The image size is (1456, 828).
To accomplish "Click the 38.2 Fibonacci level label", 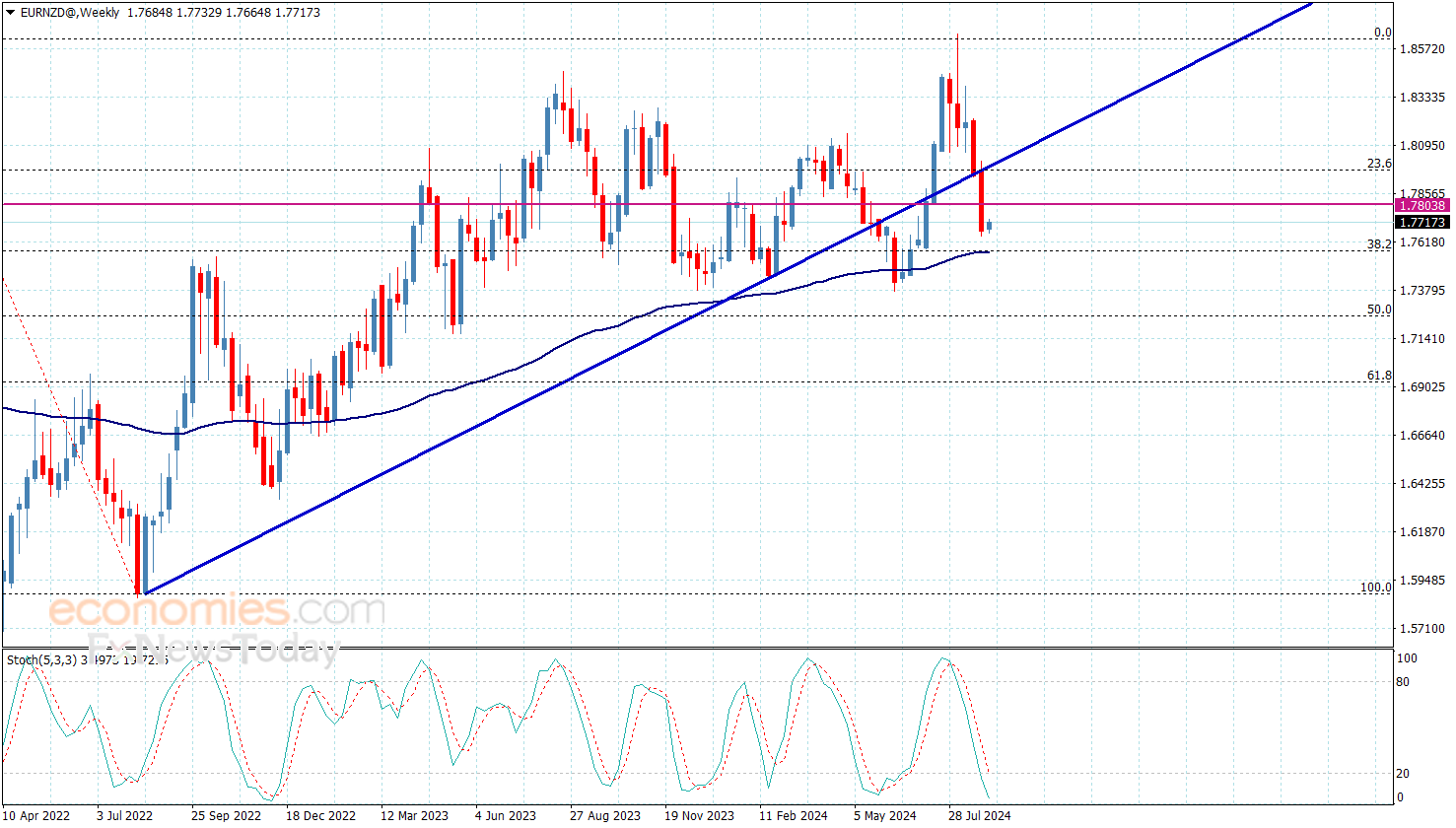I will tap(1379, 243).
